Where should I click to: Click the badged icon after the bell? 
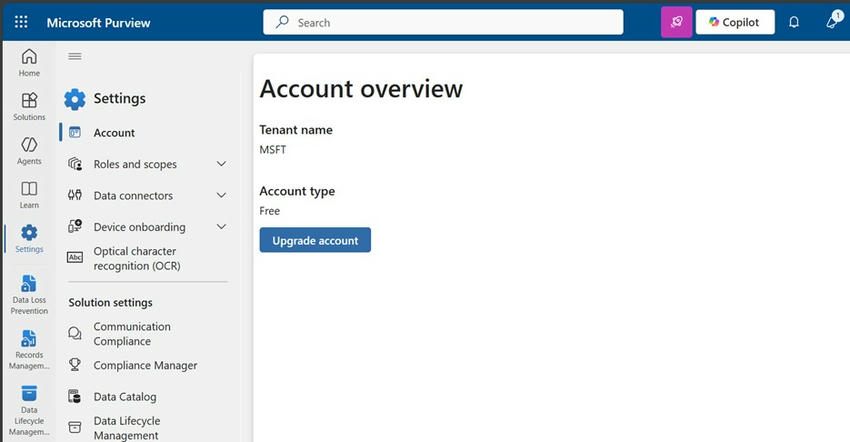[x=834, y=21]
